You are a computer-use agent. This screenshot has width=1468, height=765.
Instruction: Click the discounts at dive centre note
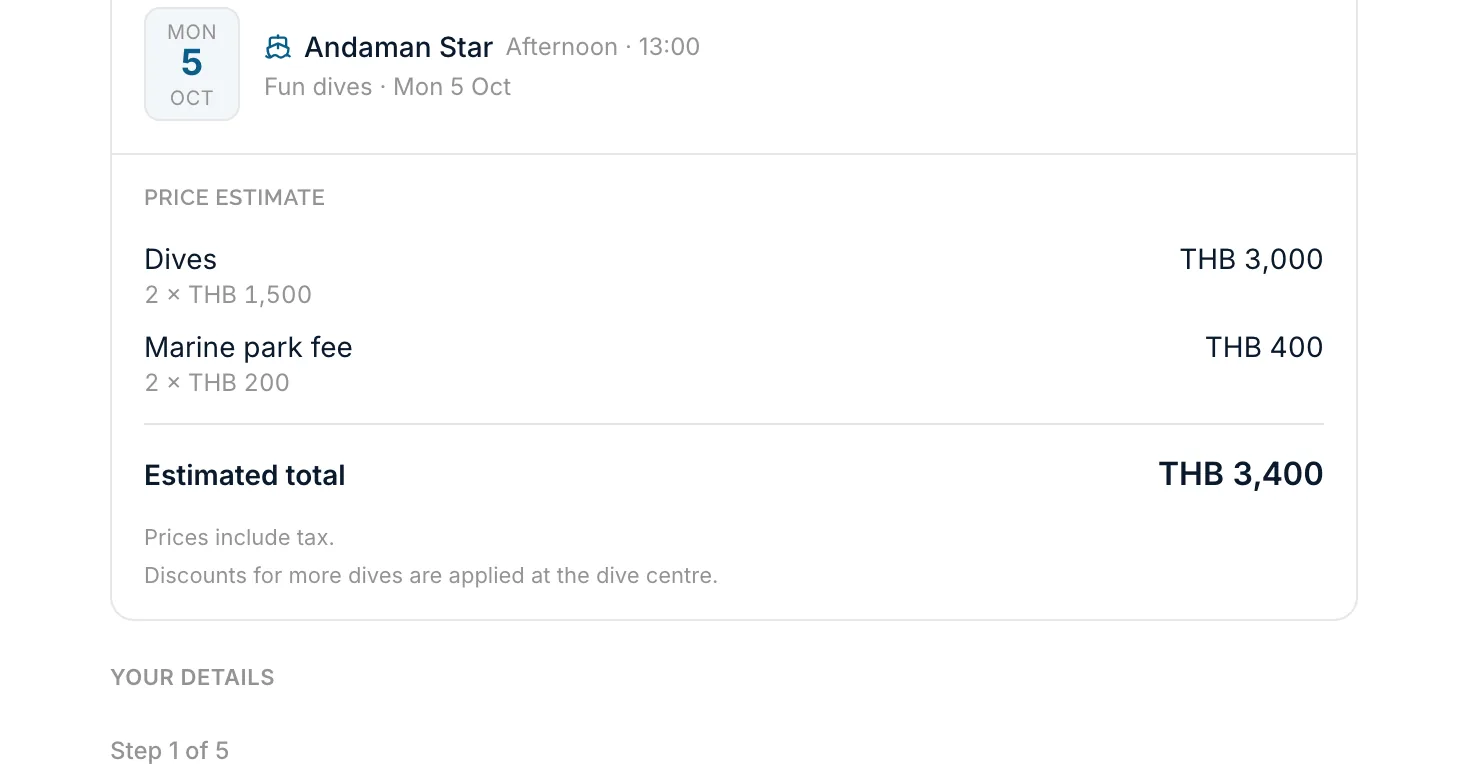(431, 576)
